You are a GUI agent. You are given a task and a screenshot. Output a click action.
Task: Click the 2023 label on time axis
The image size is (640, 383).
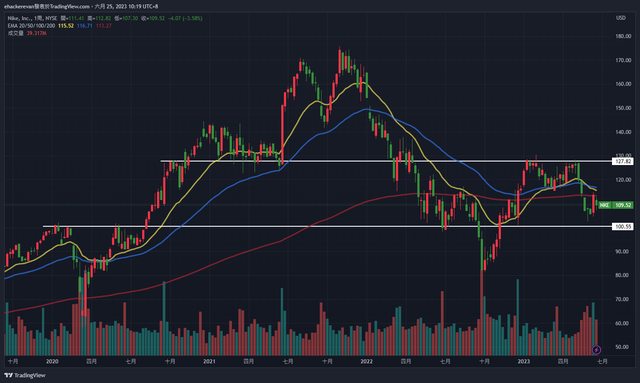[523, 361]
